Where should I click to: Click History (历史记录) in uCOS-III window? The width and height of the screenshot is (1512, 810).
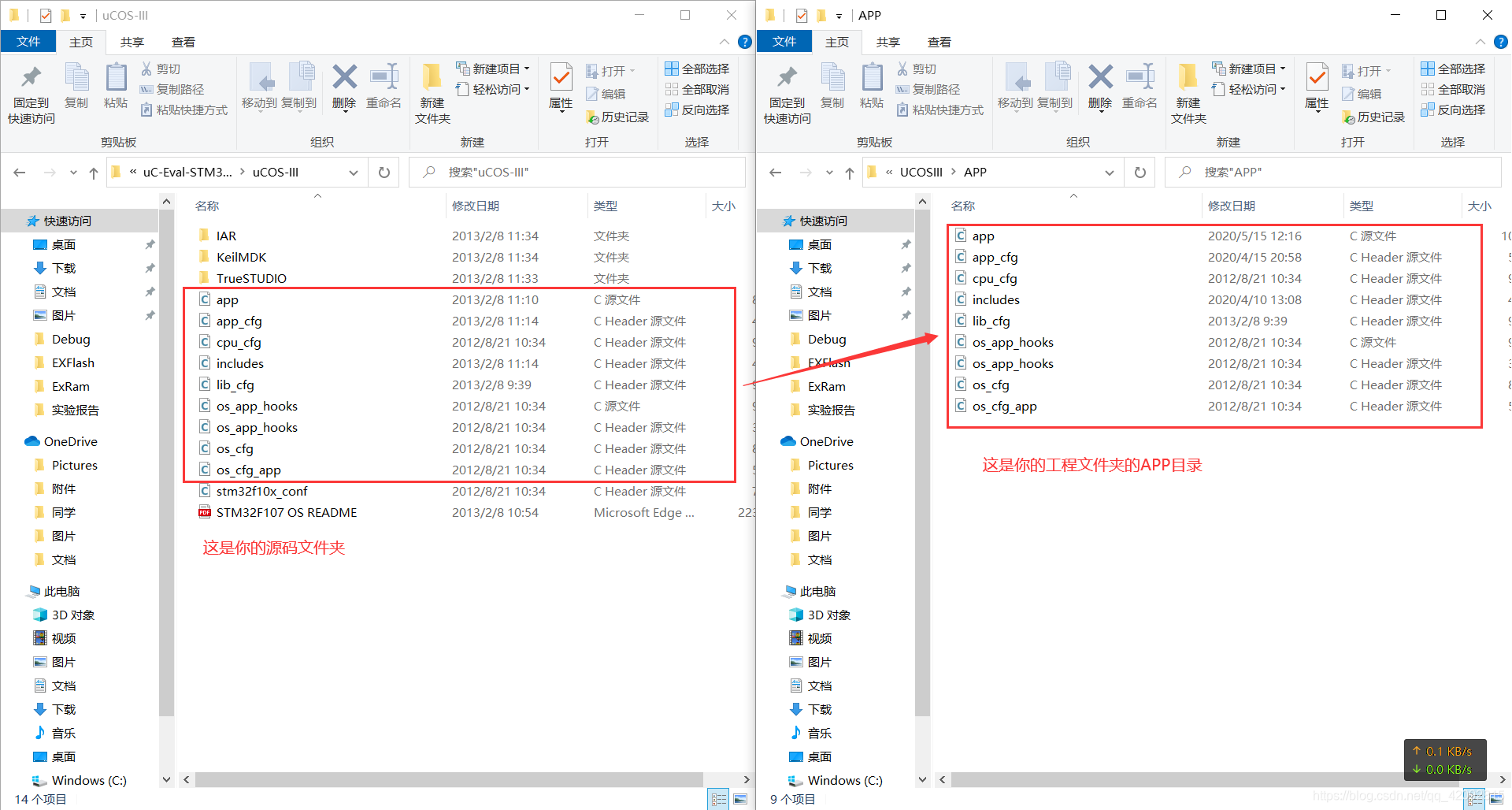pos(617,117)
